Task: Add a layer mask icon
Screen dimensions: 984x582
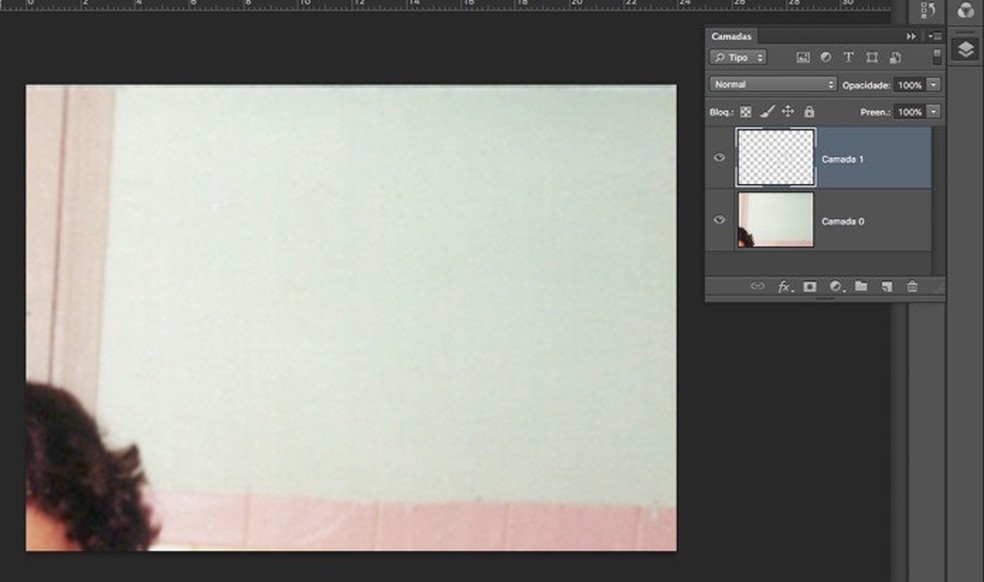Action: [x=810, y=286]
